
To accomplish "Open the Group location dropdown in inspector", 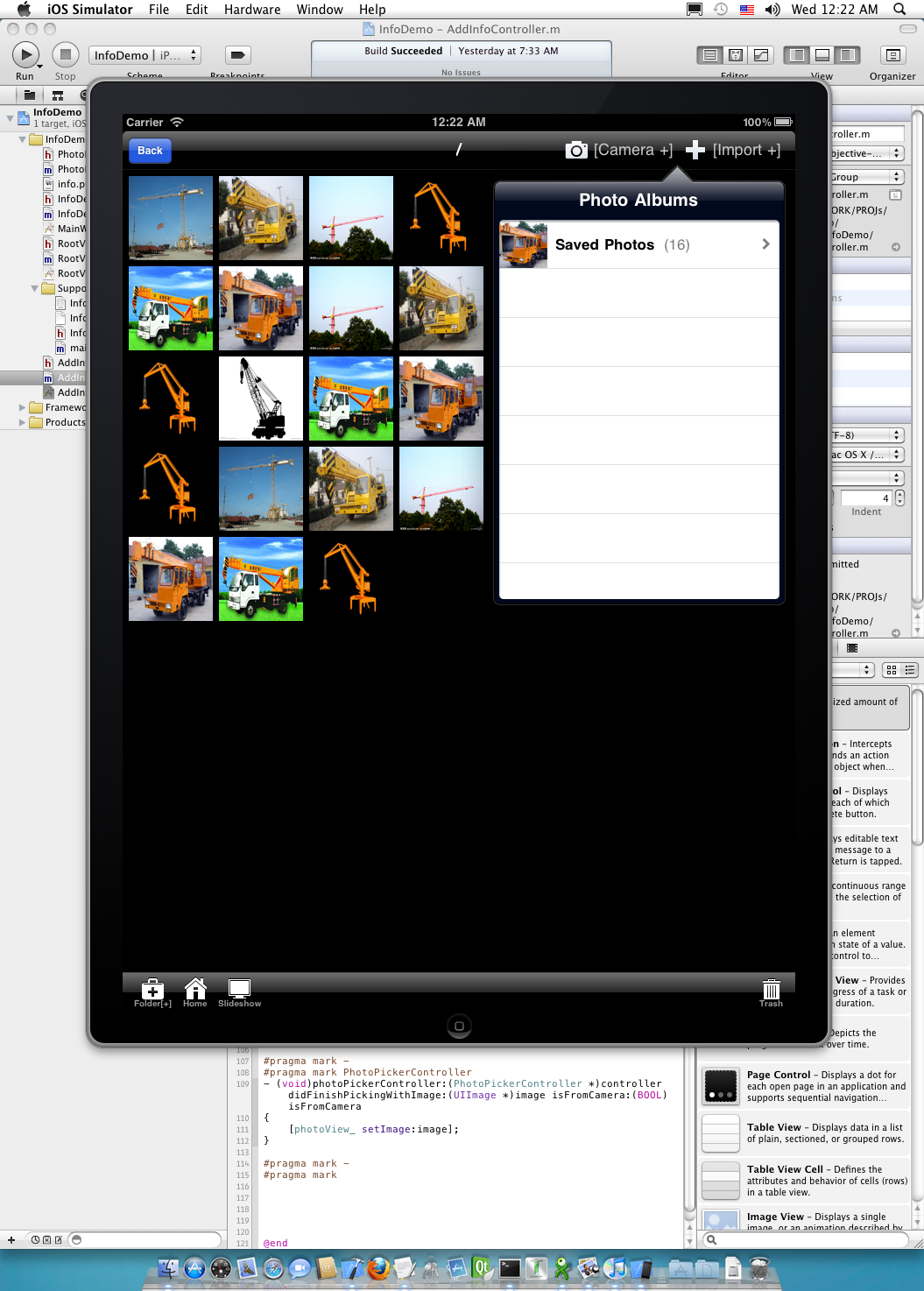I will (867, 177).
